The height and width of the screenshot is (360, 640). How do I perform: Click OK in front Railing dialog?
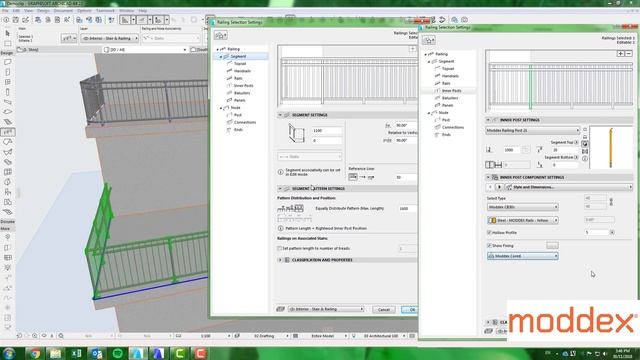(x=409, y=309)
